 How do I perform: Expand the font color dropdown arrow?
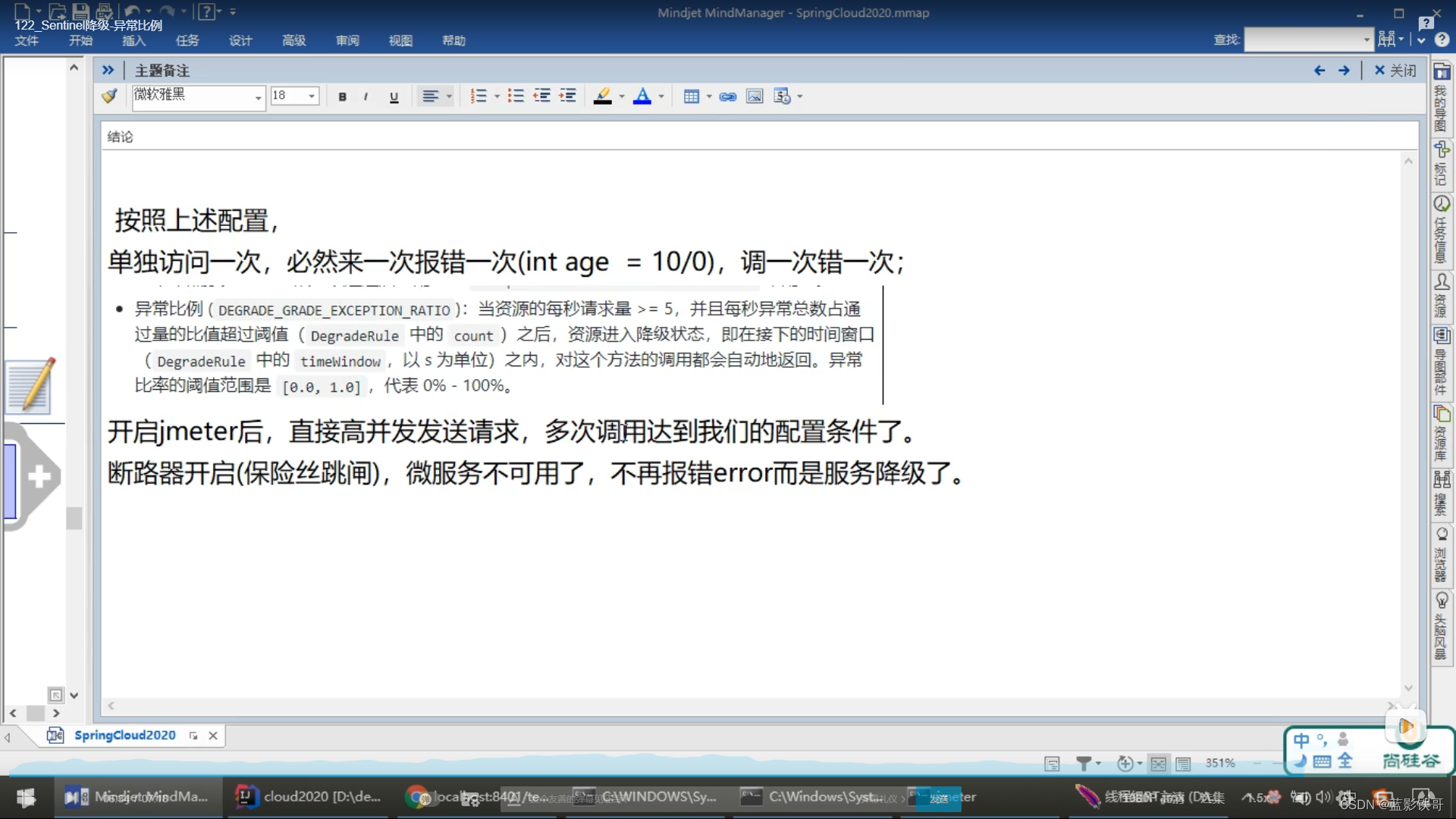[662, 96]
